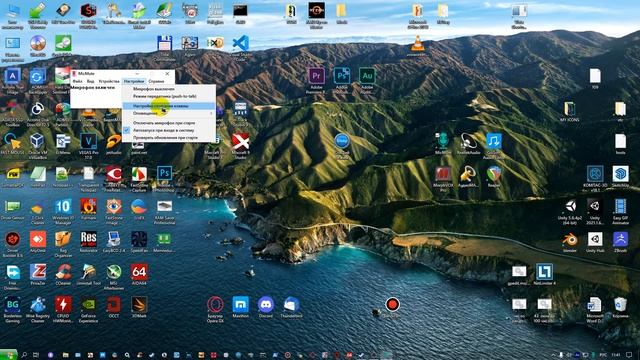Viewport: 640px width, 360px height.
Task: Open the Устройства menu in MicMute
Action: click(x=109, y=81)
